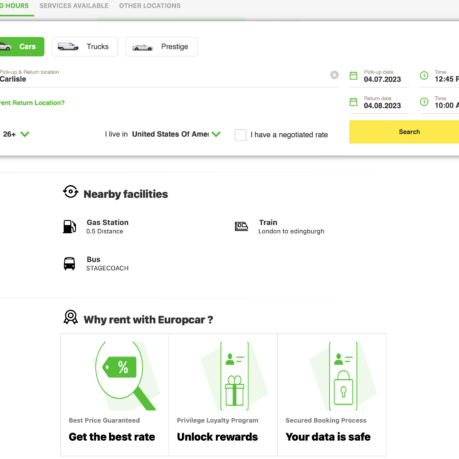Click the percent tag magnifier illustration
Viewport: 459px width, 459px height.
click(126, 376)
